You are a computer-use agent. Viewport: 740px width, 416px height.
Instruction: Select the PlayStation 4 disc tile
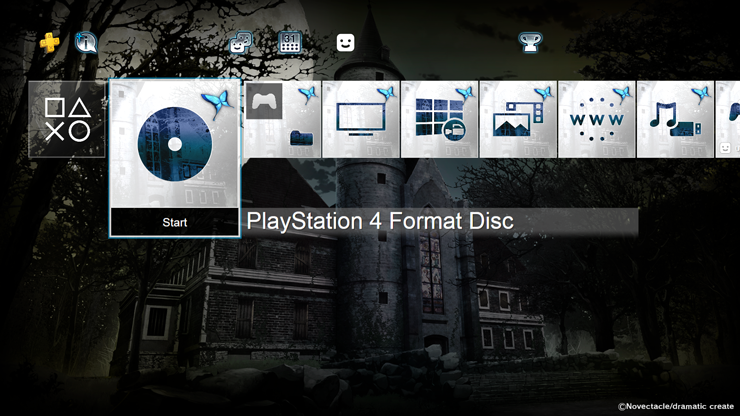coord(175,144)
